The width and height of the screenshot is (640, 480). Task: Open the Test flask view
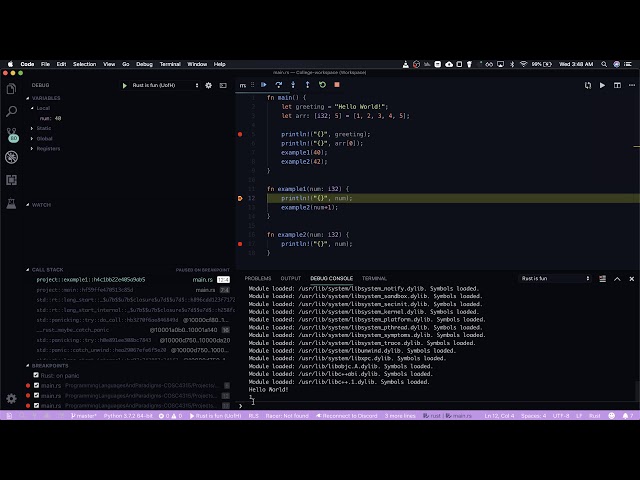(11, 203)
